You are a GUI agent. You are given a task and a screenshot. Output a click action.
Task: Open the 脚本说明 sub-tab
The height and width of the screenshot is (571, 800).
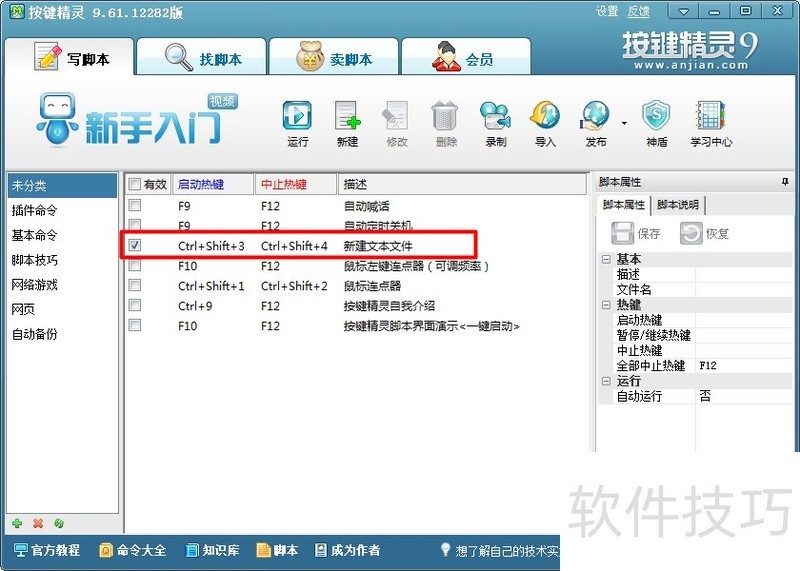[x=678, y=205]
